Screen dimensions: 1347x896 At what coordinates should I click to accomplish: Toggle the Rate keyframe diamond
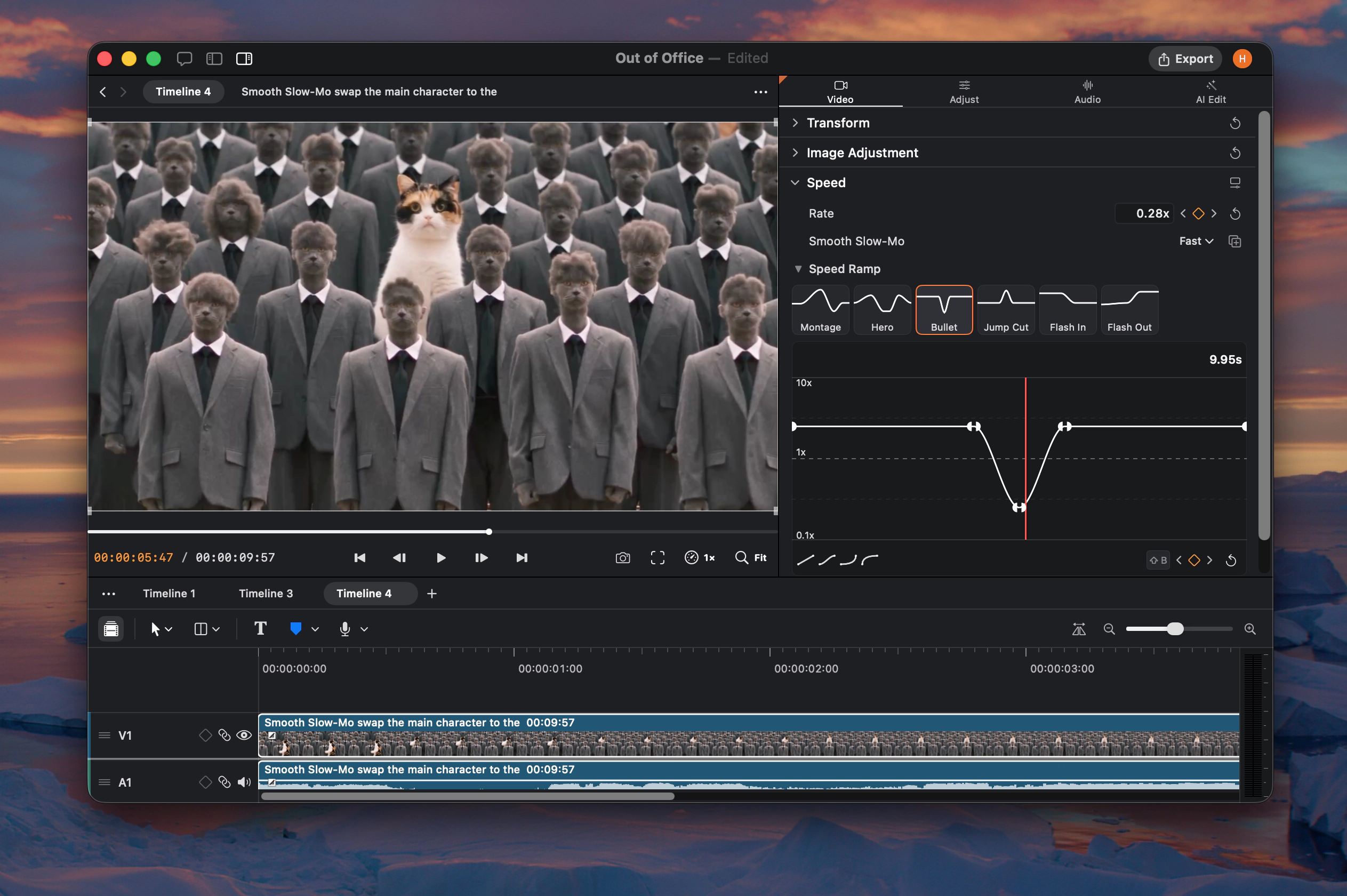click(1198, 214)
